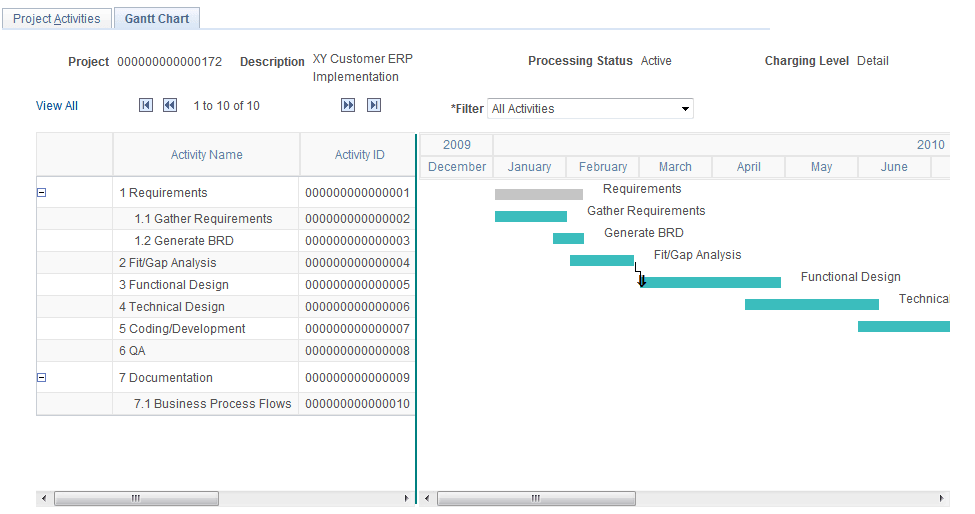Select 1.2 Generate BRD activity

[184, 241]
